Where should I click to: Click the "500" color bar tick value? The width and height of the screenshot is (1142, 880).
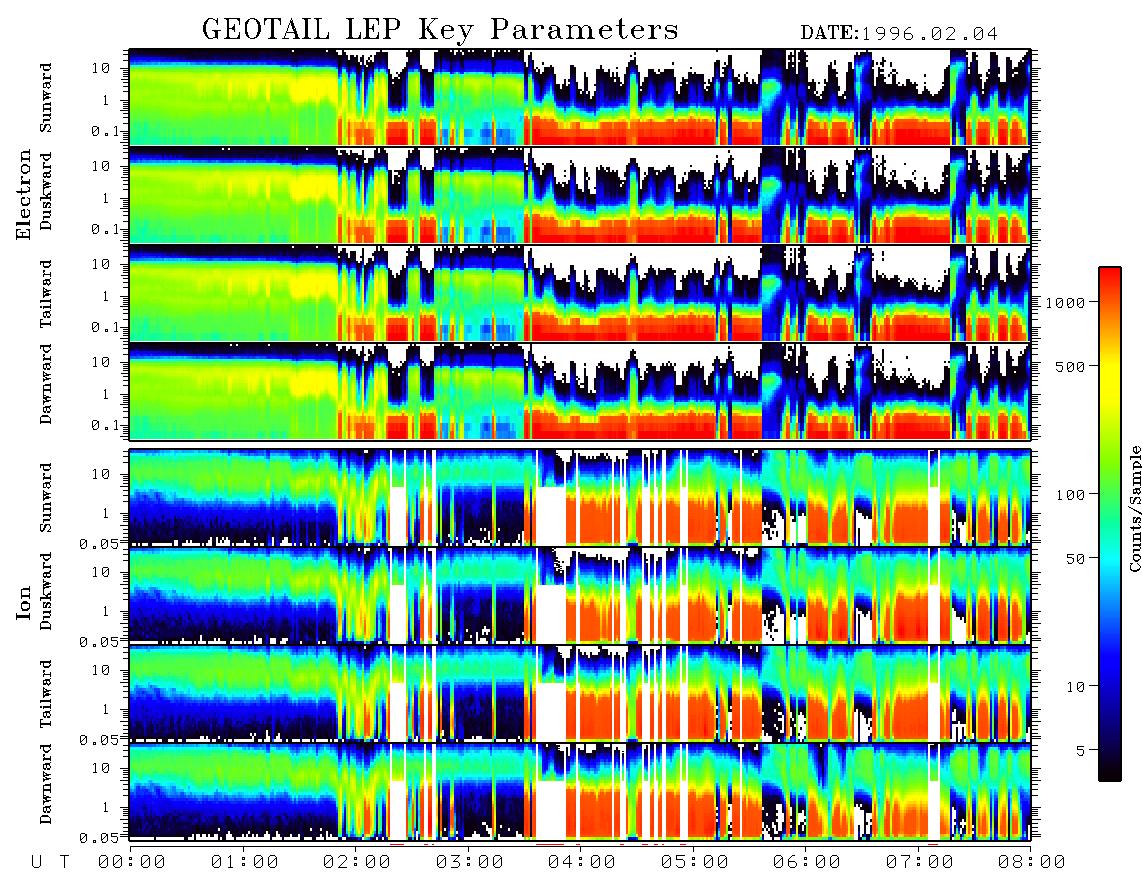1070,366
